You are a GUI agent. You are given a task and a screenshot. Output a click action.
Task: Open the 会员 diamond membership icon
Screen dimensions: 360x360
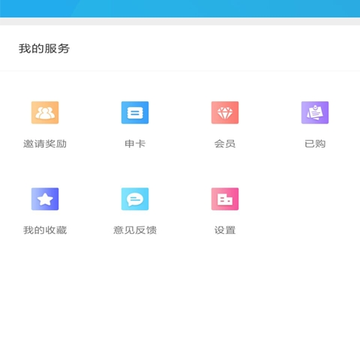[x=225, y=113]
